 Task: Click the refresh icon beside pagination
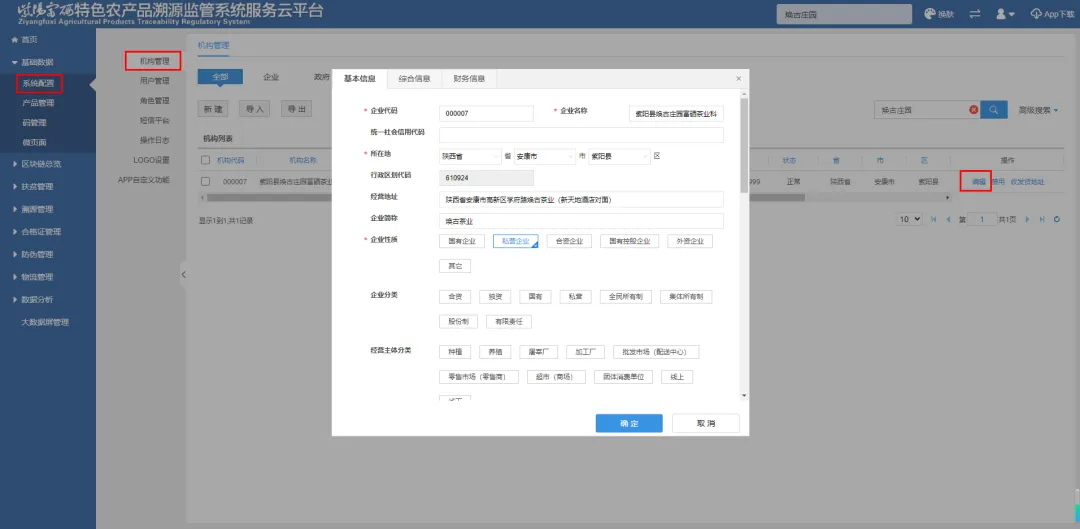1057,219
